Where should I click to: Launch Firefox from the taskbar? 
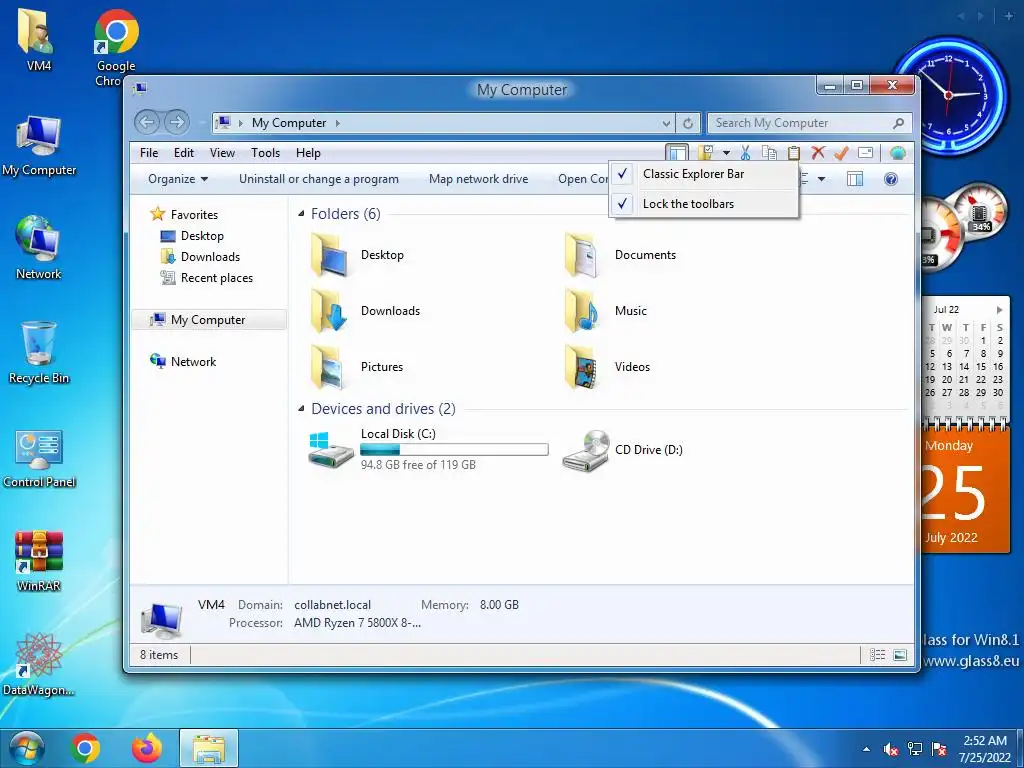(147, 748)
